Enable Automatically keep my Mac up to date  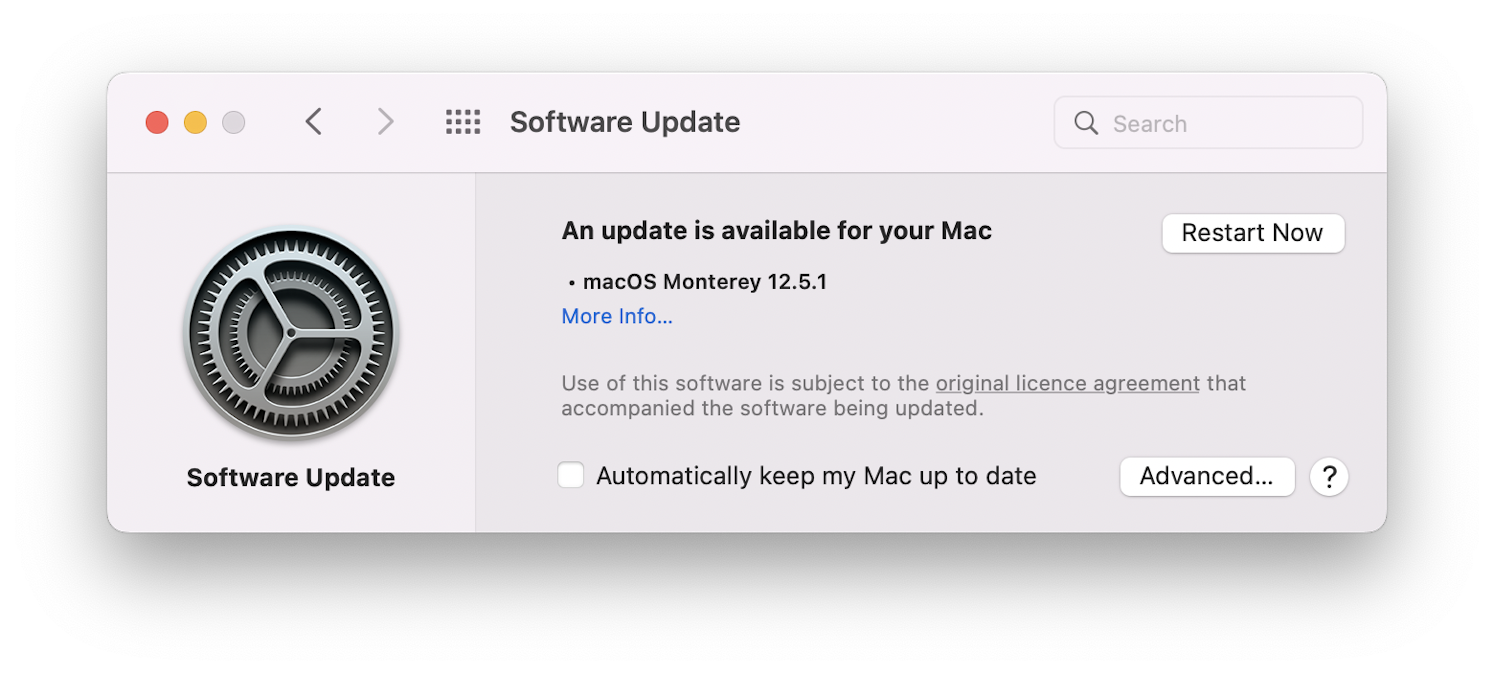click(x=570, y=475)
